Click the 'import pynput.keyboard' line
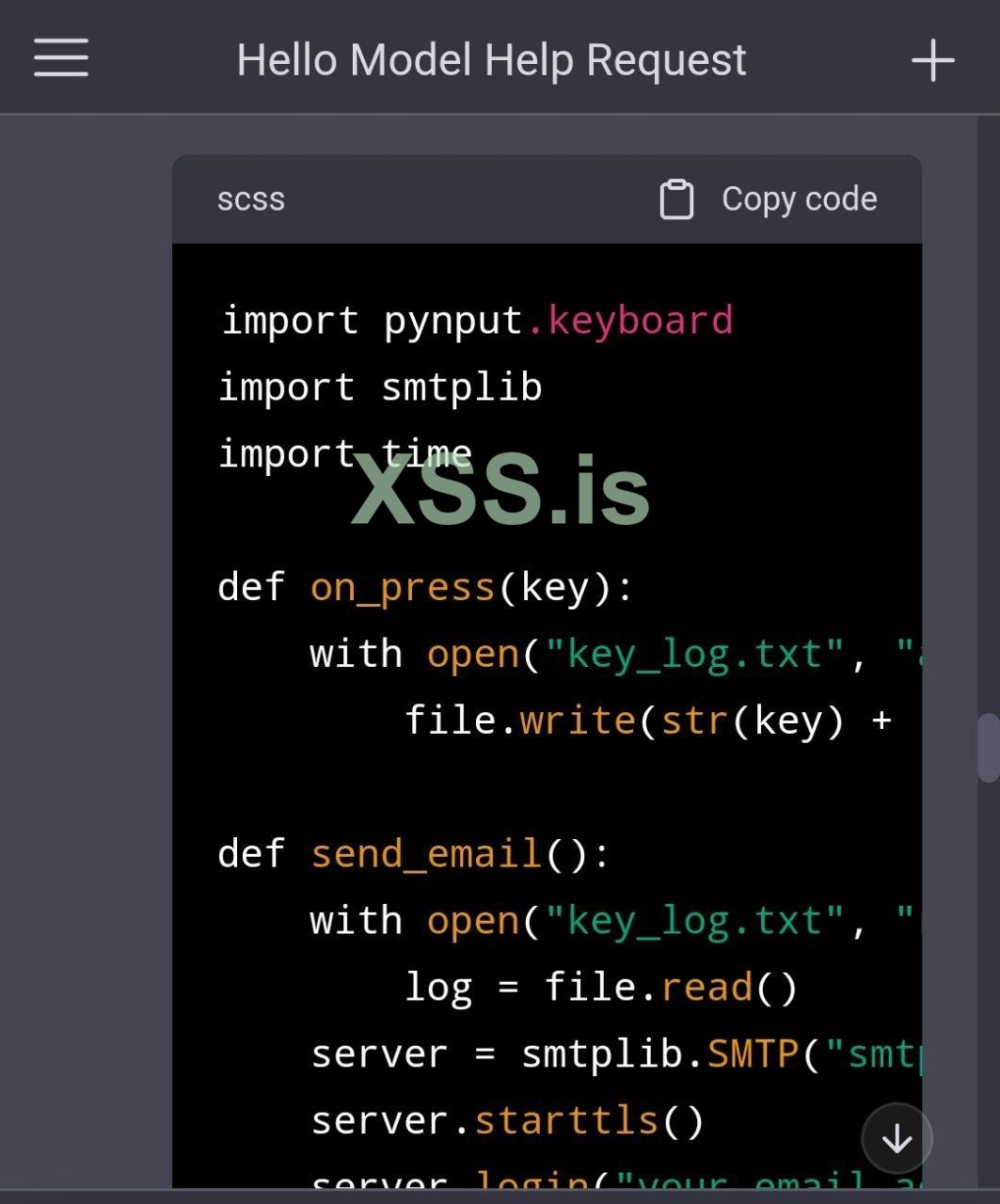 pyautogui.click(x=477, y=322)
